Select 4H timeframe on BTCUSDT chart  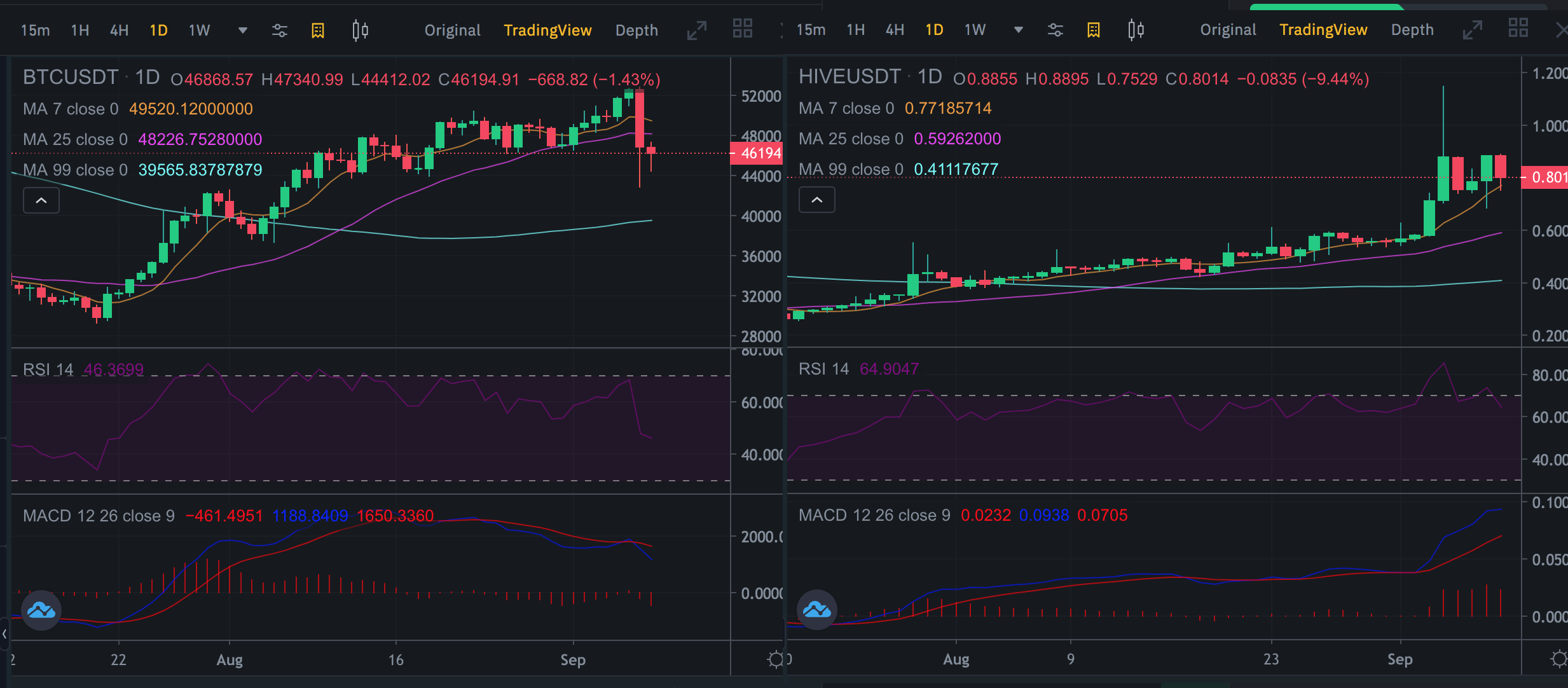click(120, 31)
